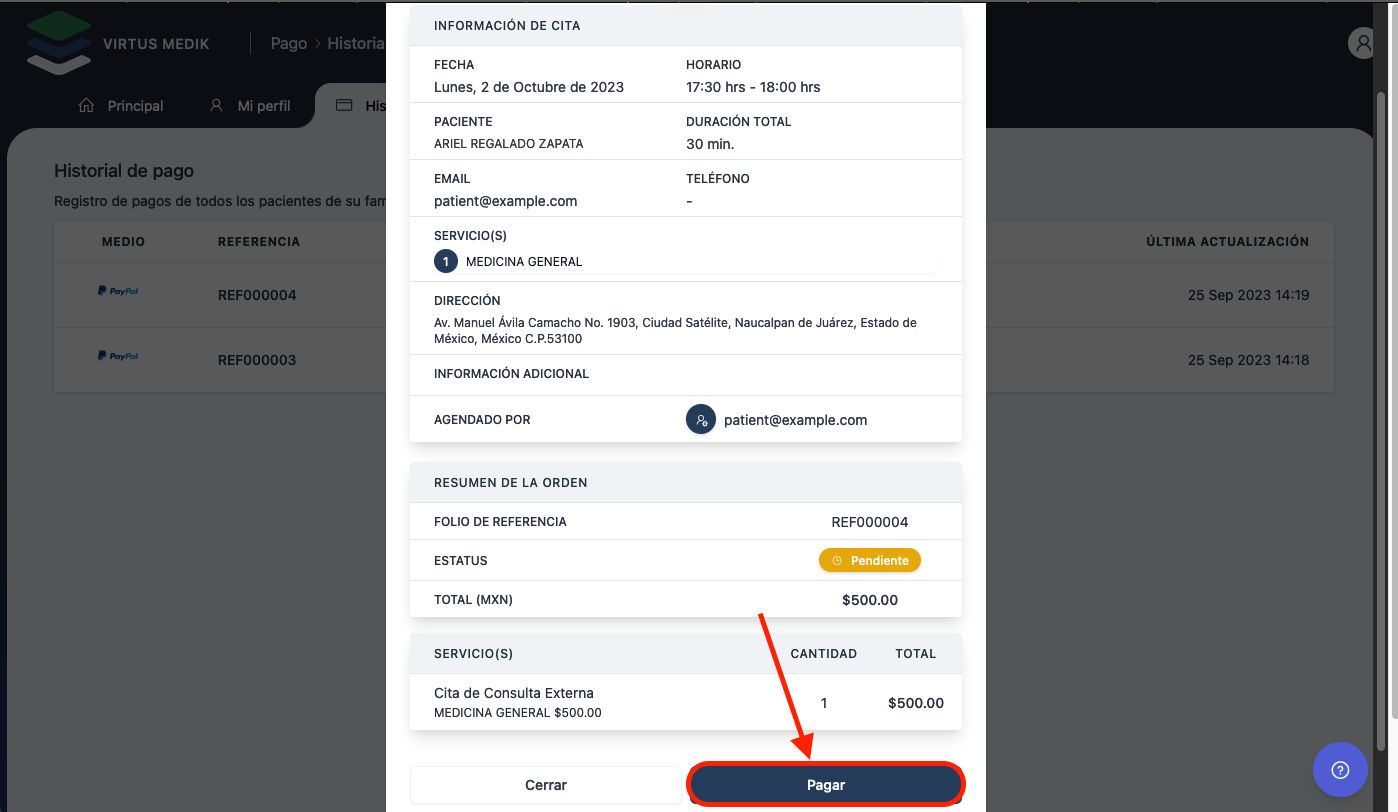Click the Agendado por user avatar icon
1398x812 pixels.
(700, 420)
